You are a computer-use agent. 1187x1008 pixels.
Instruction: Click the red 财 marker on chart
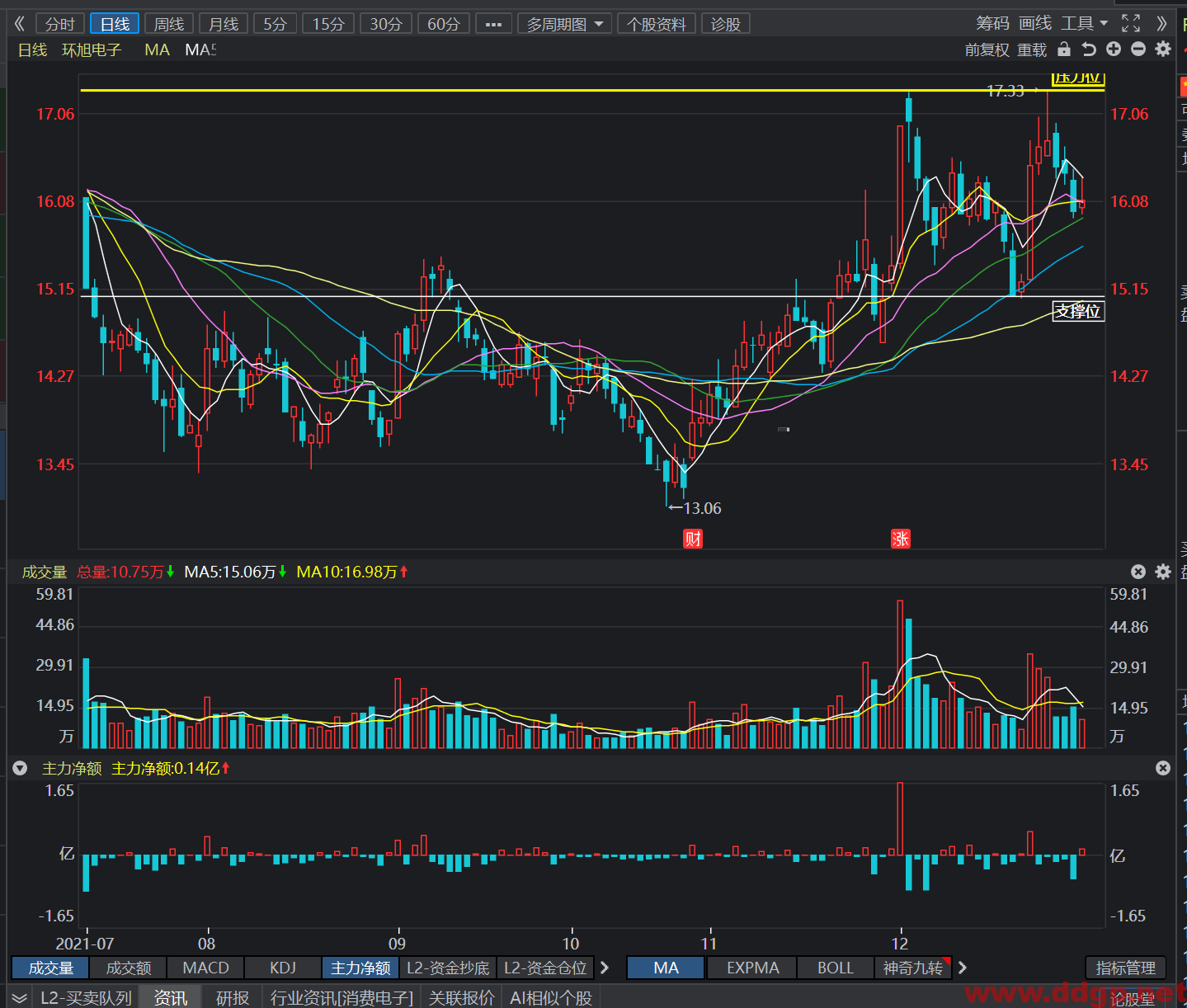point(693,539)
